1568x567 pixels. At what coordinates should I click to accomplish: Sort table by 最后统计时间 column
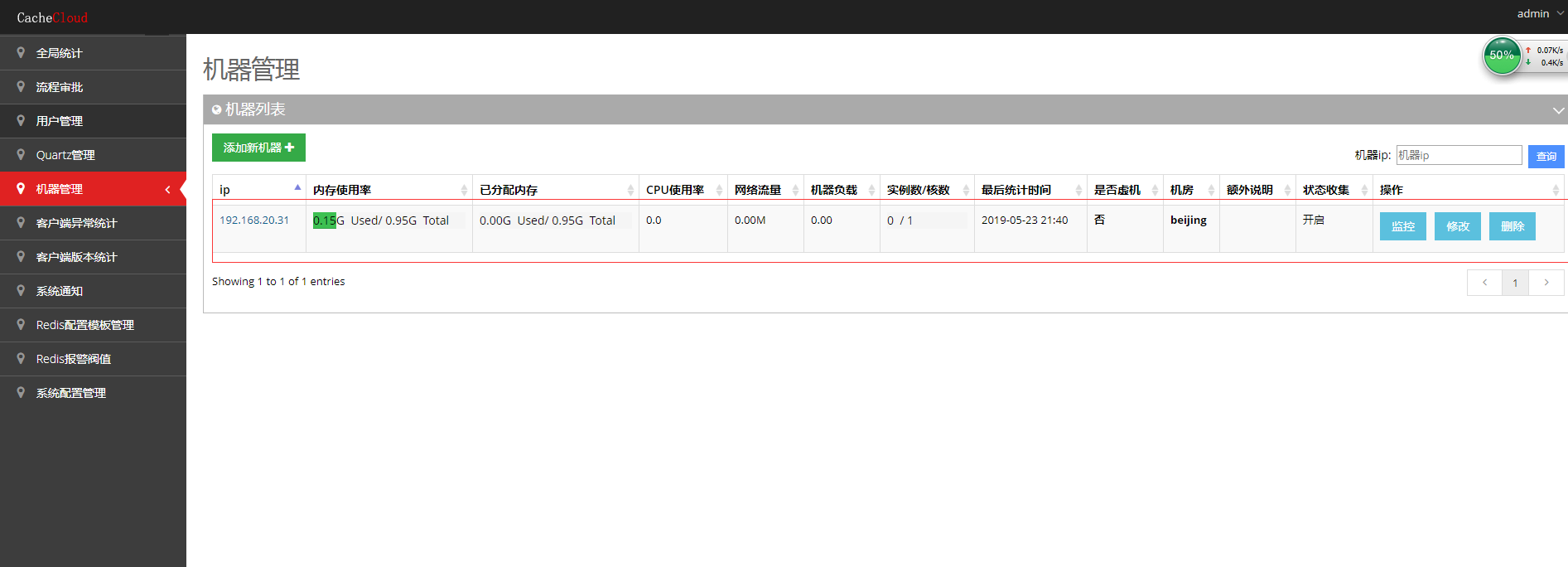tap(1031, 190)
